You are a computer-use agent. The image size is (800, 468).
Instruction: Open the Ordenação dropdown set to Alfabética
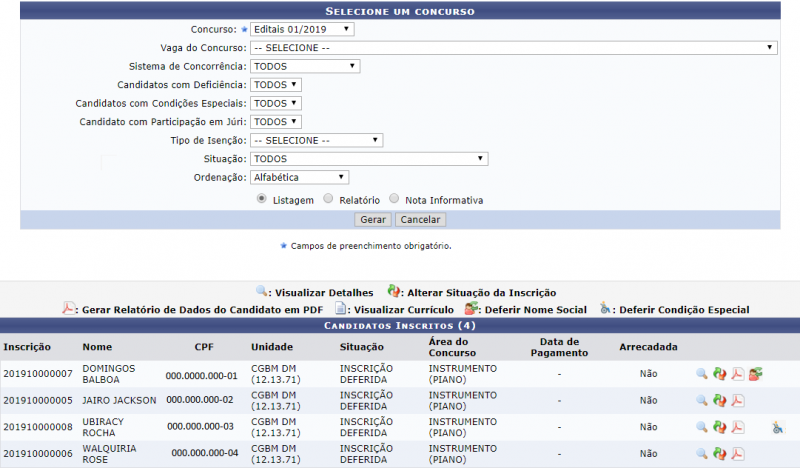click(x=299, y=178)
